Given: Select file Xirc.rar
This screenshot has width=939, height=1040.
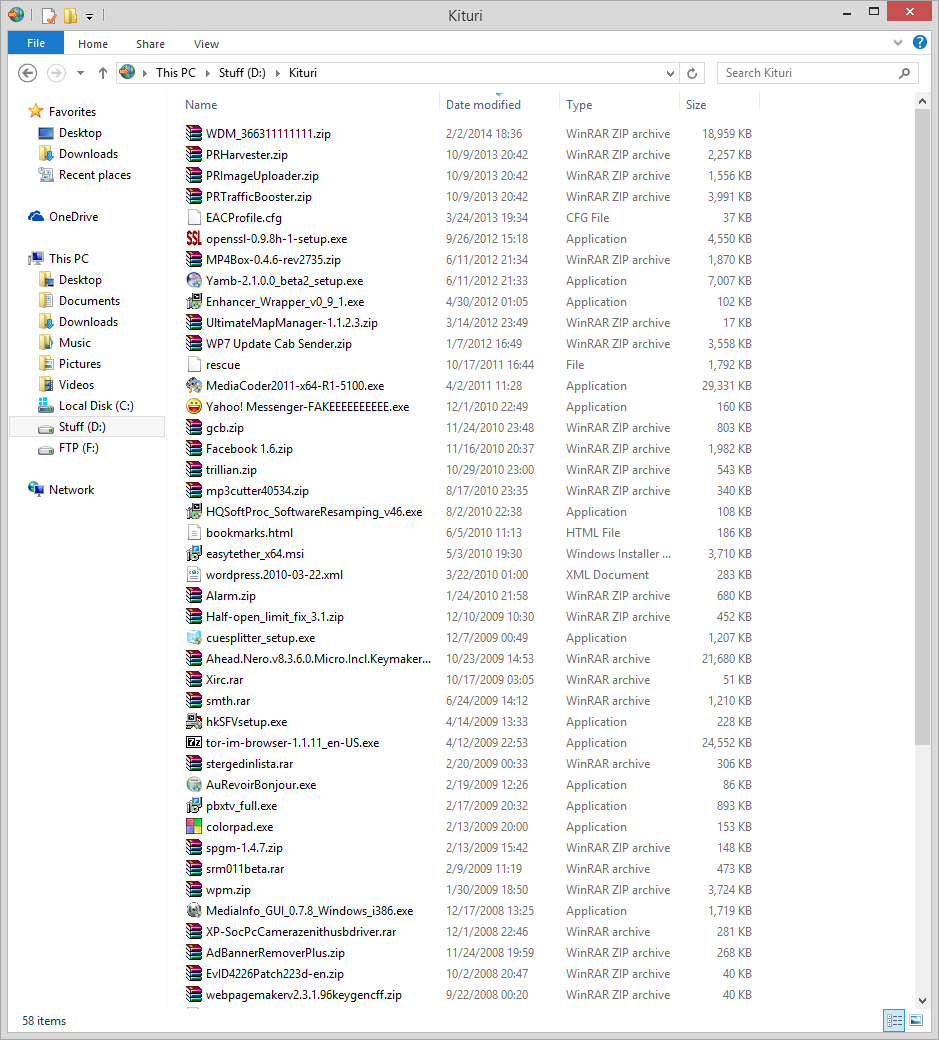Looking at the screenshot, I should click(x=224, y=680).
